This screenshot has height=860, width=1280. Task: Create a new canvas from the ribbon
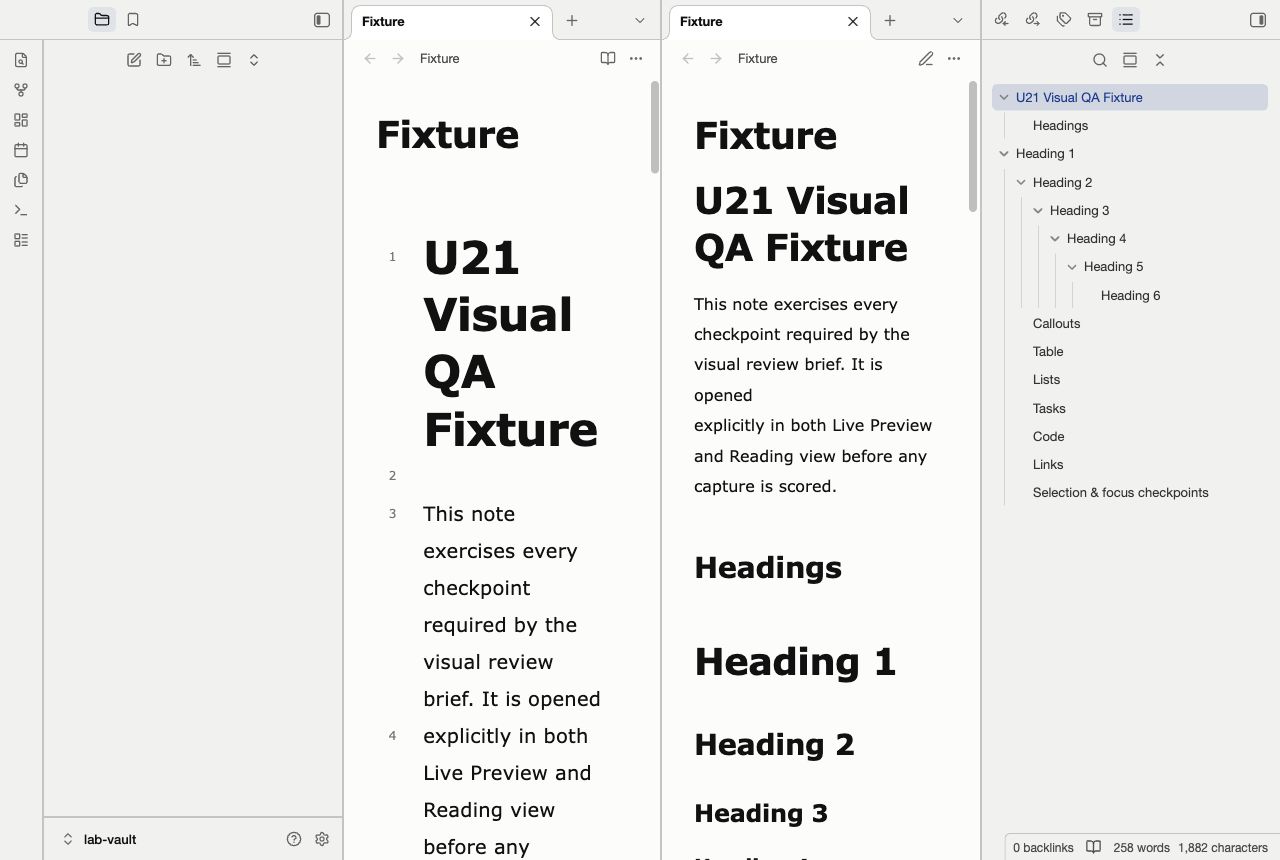tap(21, 120)
